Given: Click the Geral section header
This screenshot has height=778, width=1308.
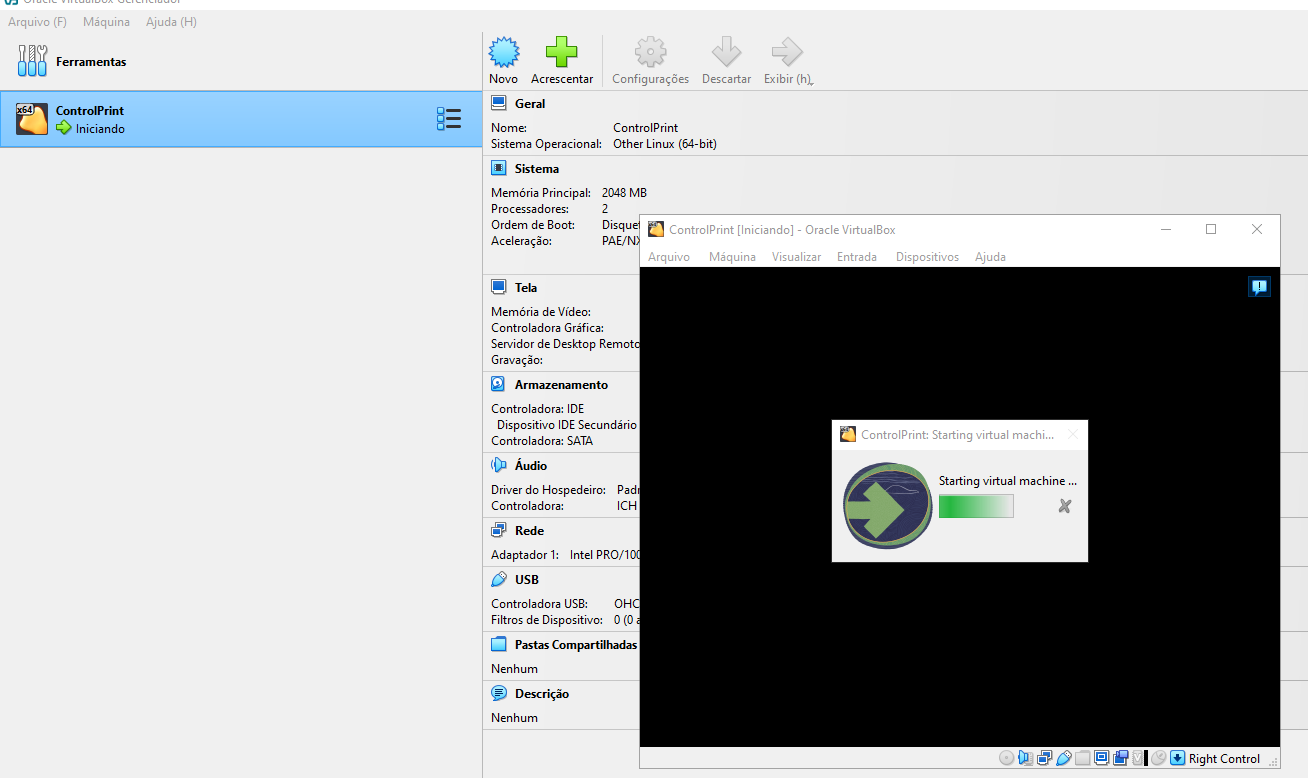Looking at the screenshot, I should pyautogui.click(x=530, y=104).
